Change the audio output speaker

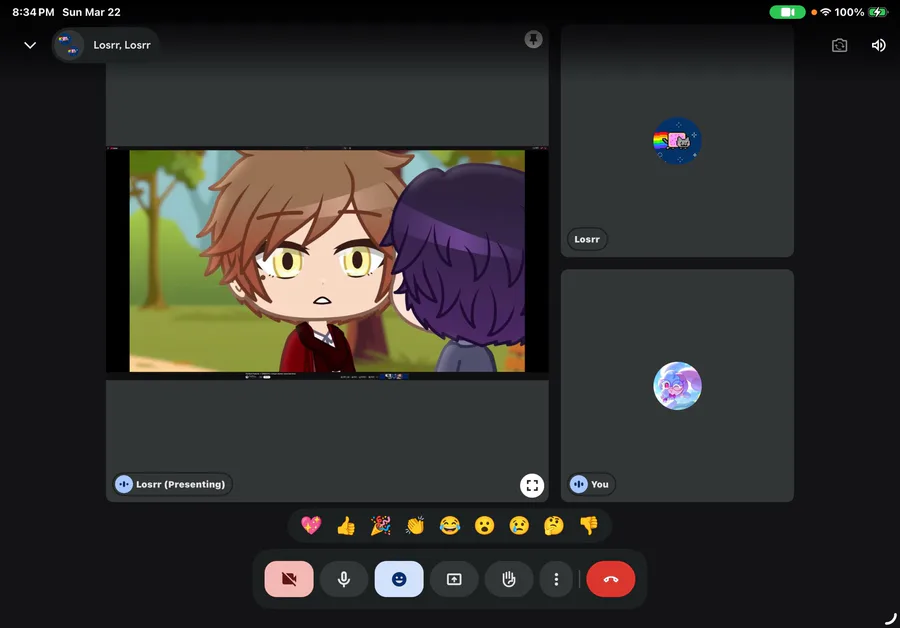point(878,45)
